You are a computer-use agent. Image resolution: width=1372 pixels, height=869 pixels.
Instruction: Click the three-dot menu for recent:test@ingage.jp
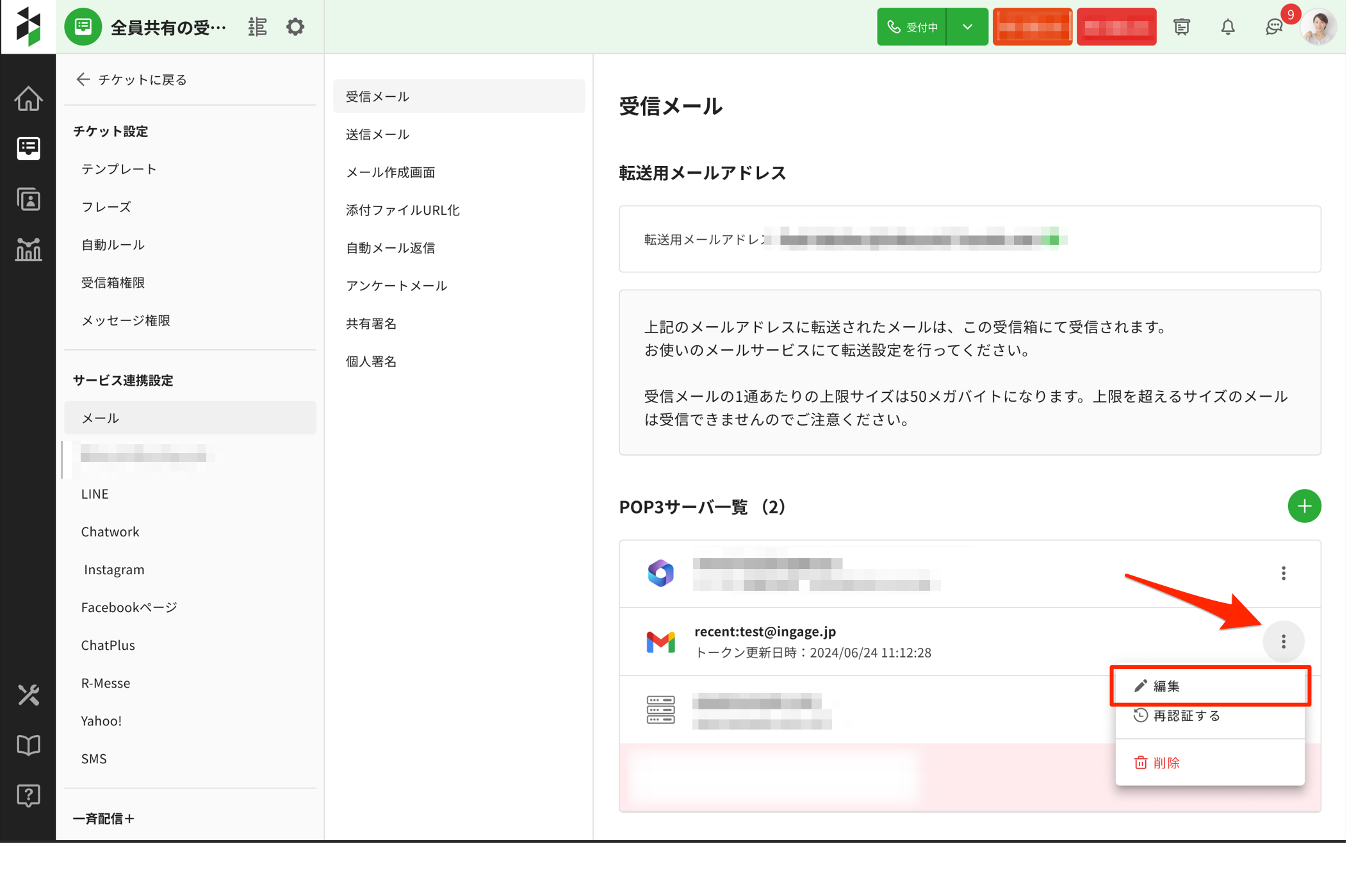point(1283,641)
